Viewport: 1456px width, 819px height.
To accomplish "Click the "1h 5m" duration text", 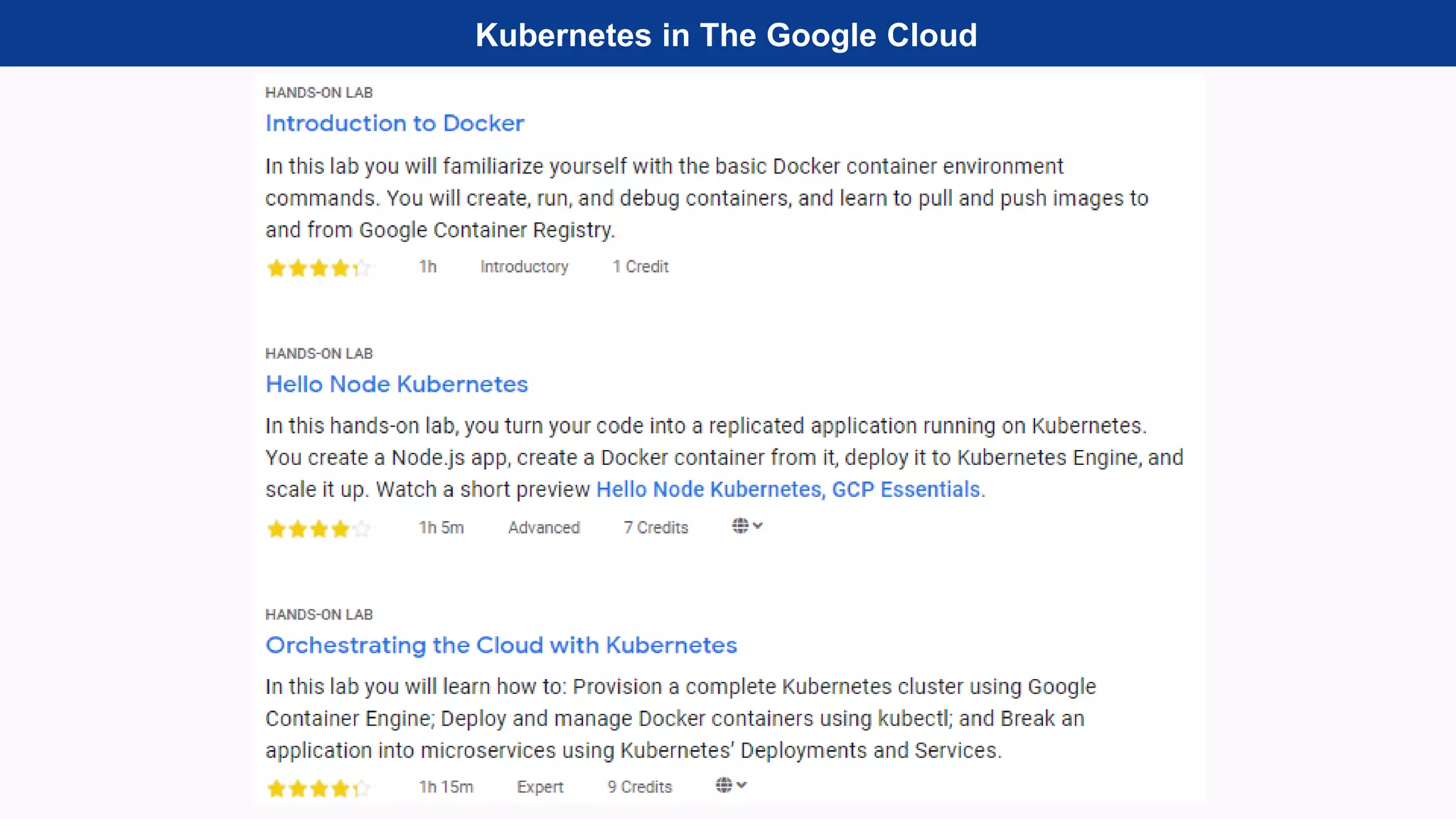I will coord(441,528).
